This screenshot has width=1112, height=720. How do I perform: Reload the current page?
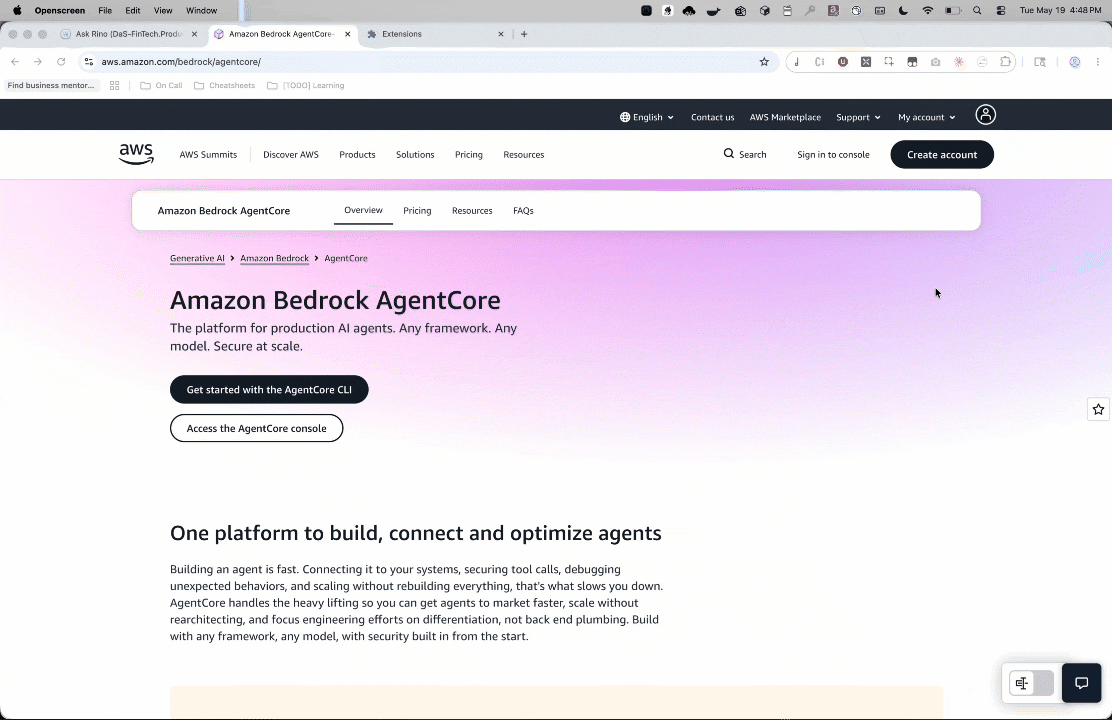(x=61, y=62)
